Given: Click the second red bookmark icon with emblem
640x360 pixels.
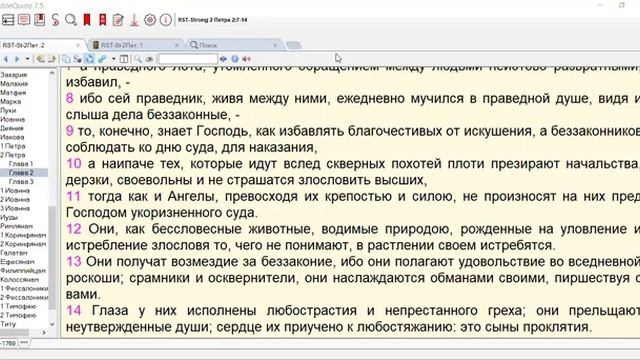Looking at the screenshot, I should pyautogui.click(x=102, y=20).
